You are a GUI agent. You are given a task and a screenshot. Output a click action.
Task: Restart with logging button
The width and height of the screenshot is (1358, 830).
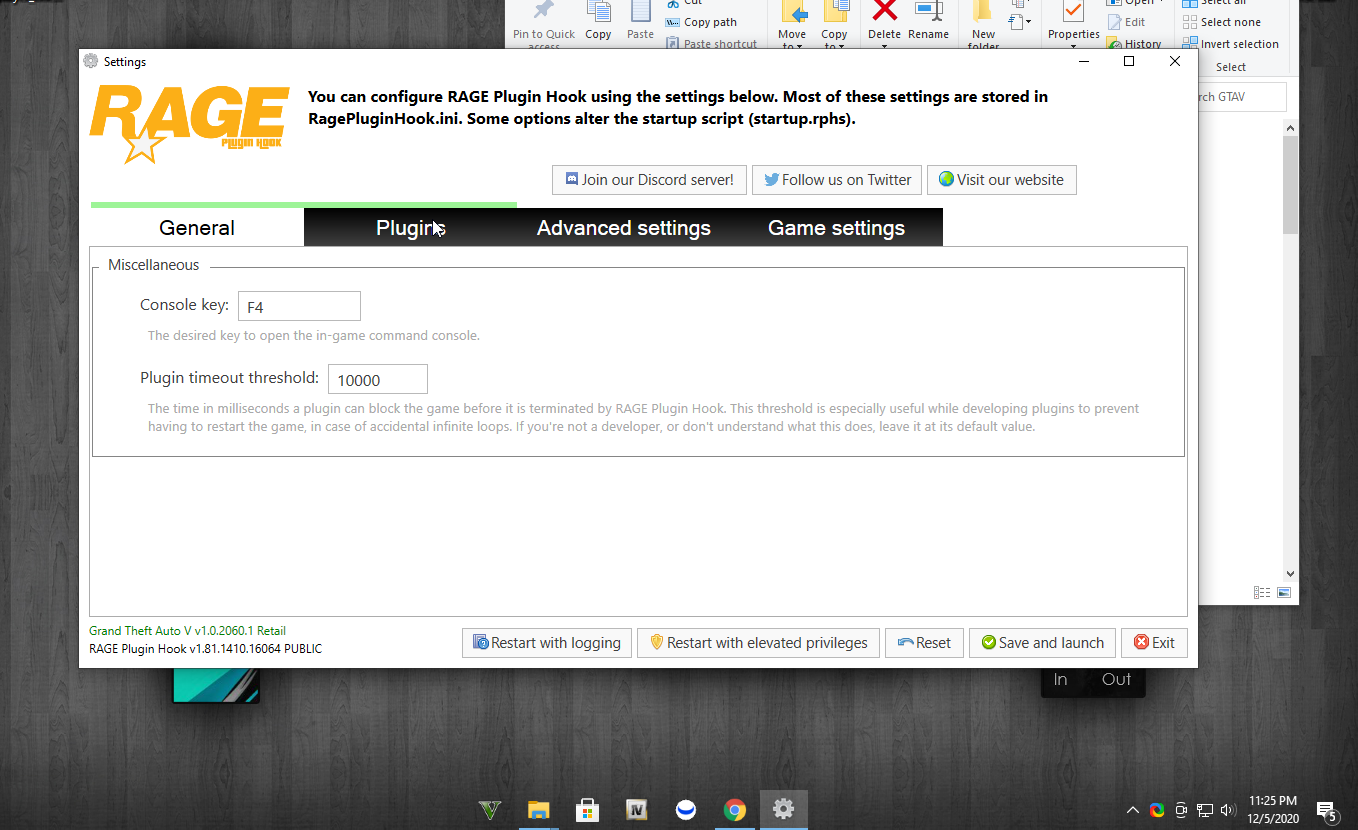point(547,643)
